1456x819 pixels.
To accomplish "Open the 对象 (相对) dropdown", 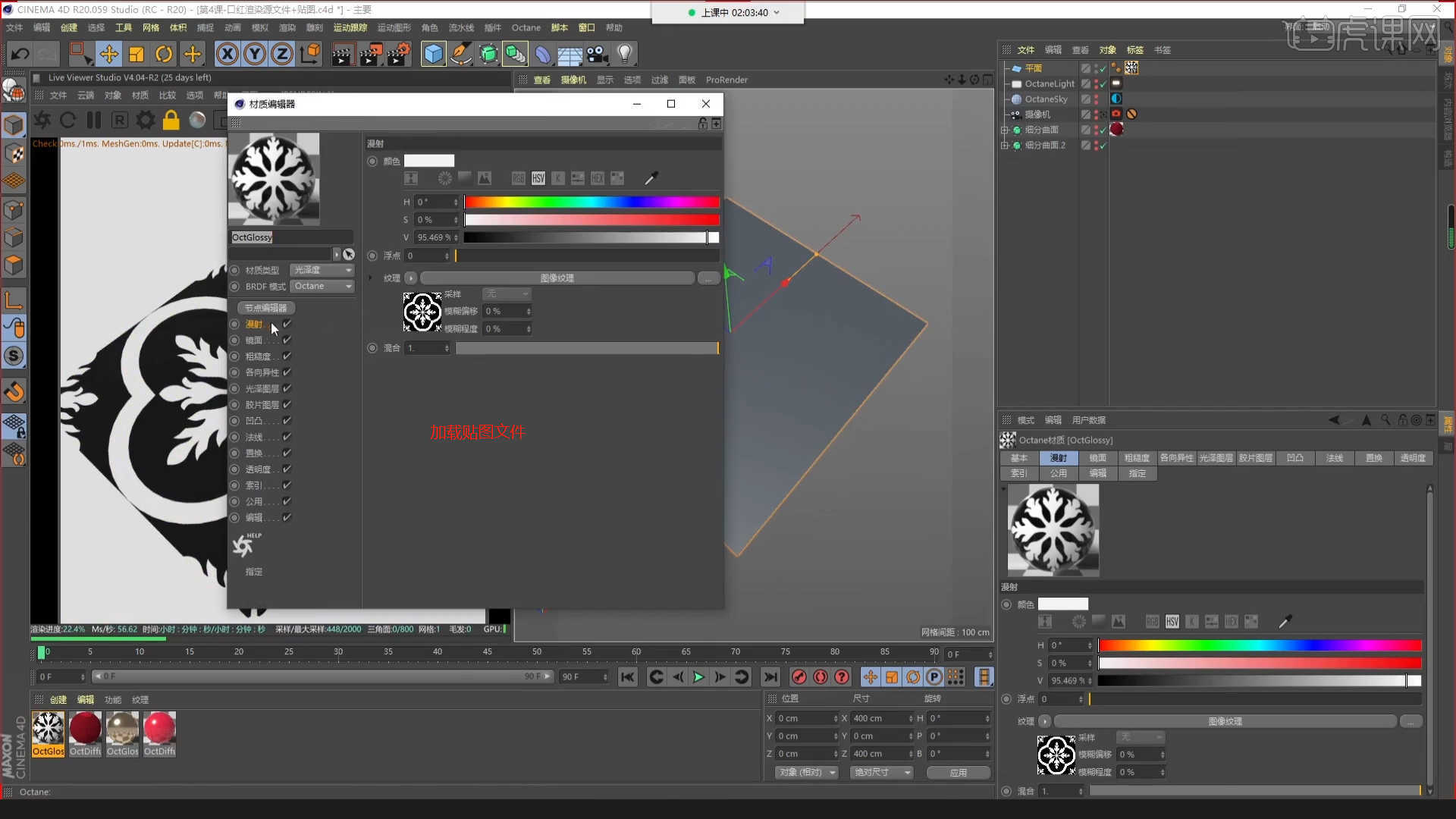I will 807,772.
